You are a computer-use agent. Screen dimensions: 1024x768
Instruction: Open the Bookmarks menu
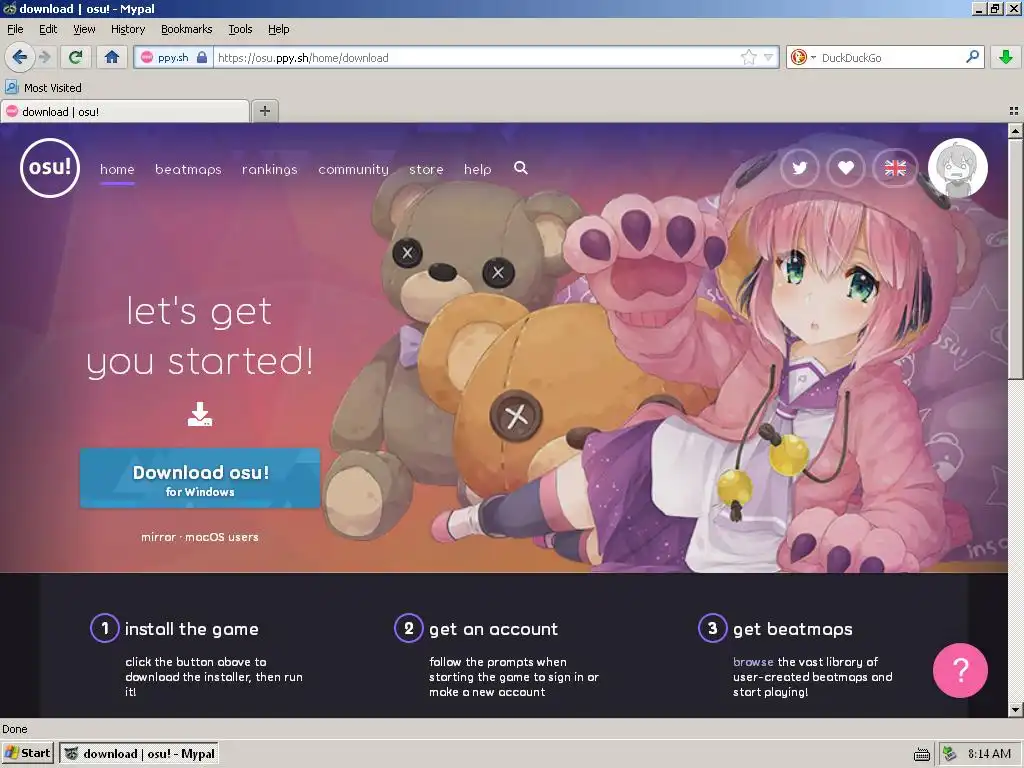tap(186, 29)
